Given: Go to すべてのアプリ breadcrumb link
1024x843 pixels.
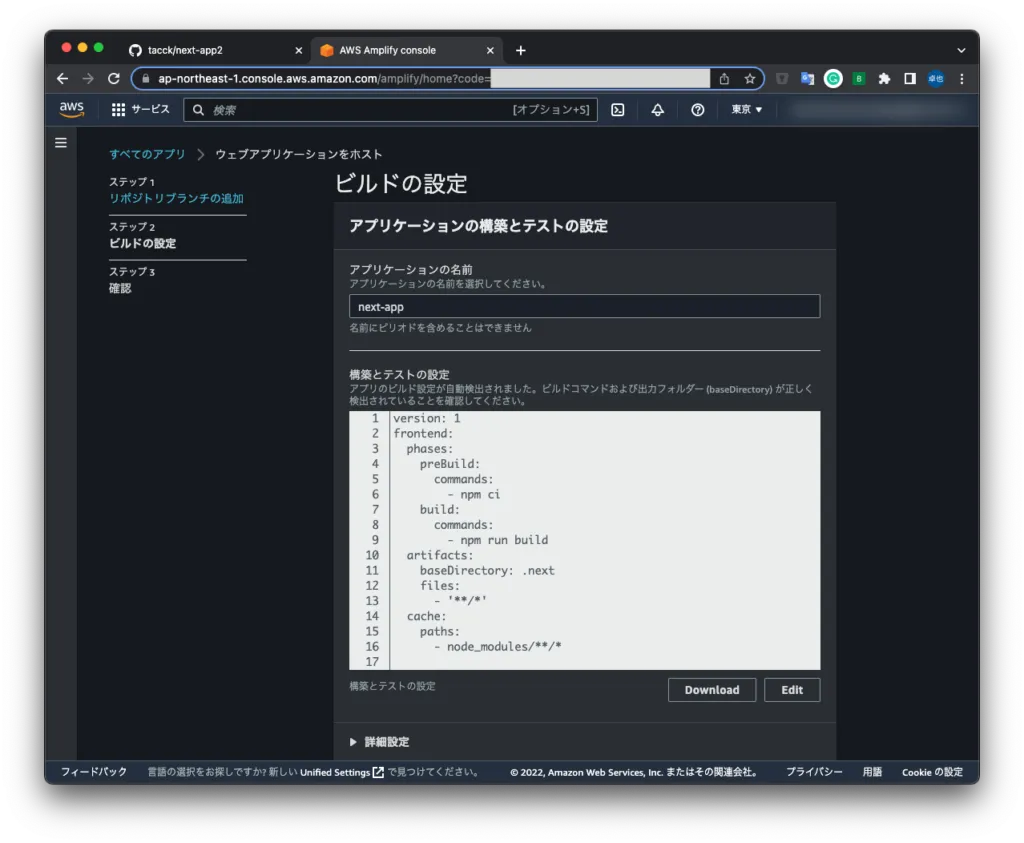Looking at the screenshot, I should point(147,154).
